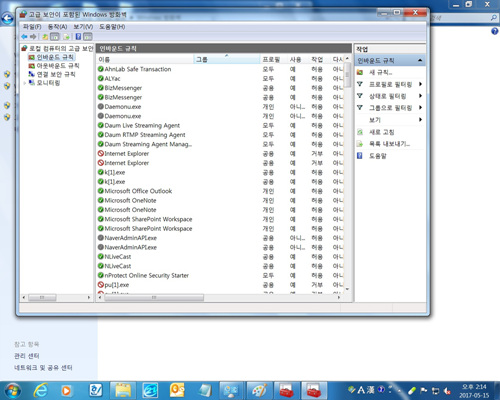Sort by the 그룹 column header
Image resolution: width=500 pixels, height=400 pixels.
[x=227, y=59]
